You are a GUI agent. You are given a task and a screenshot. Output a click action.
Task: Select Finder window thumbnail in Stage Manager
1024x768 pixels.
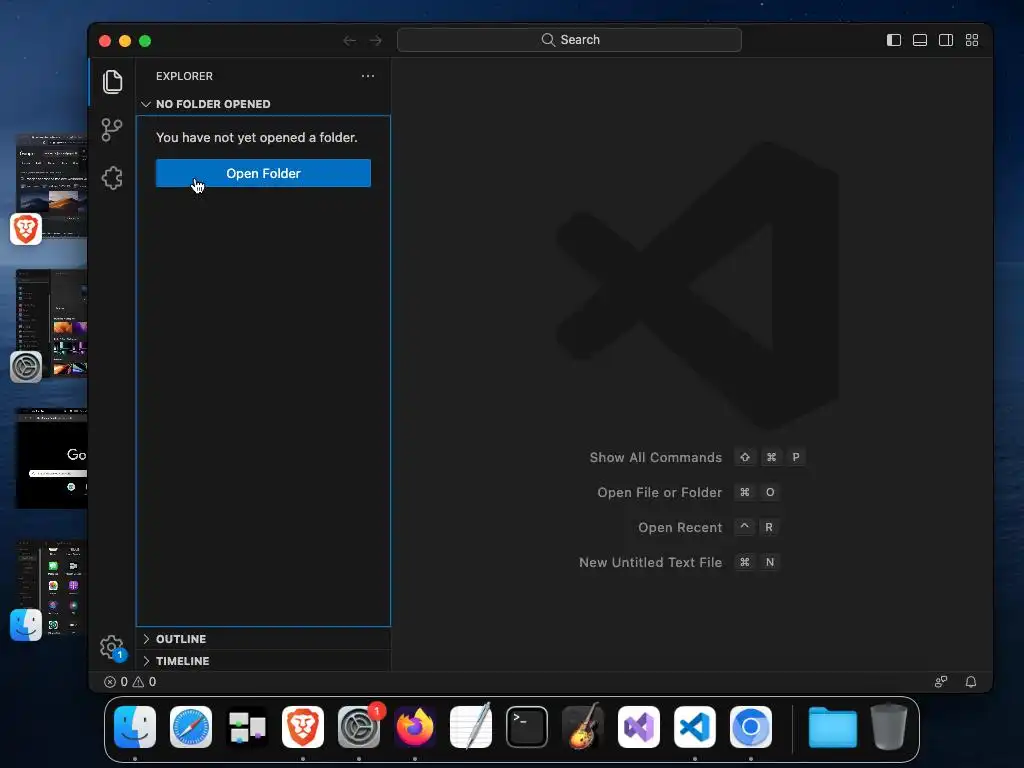[x=51, y=588]
